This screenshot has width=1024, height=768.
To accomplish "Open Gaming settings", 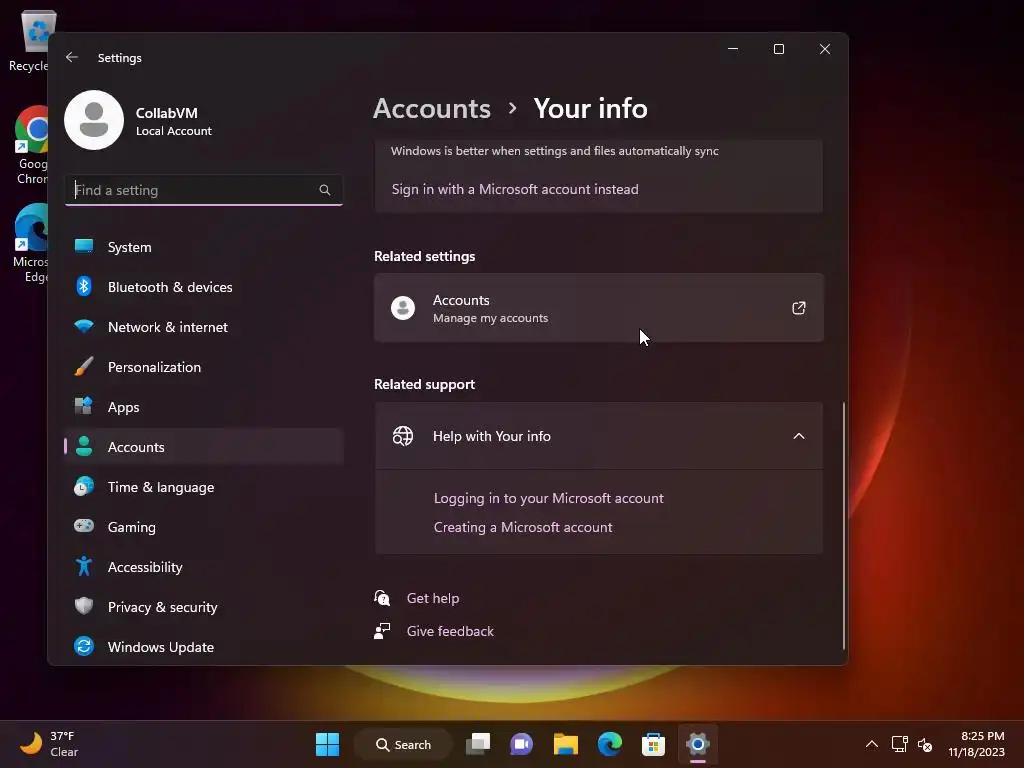I will pyautogui.click(x=204, y=526).
